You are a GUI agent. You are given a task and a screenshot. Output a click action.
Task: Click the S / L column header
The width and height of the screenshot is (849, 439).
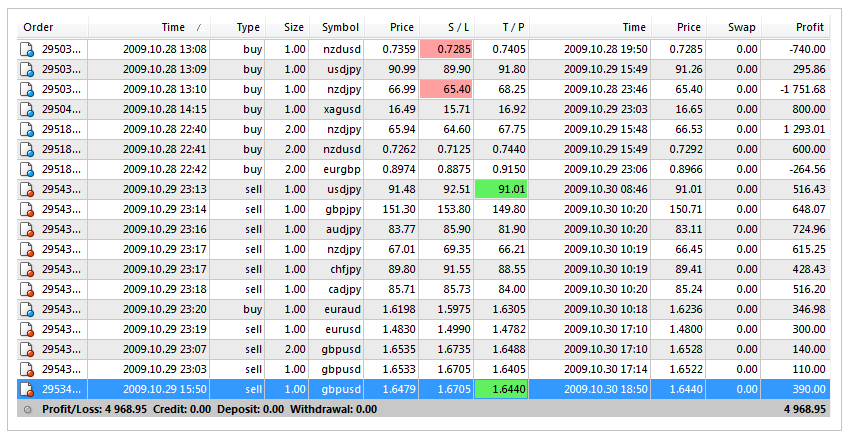(445, 27)
